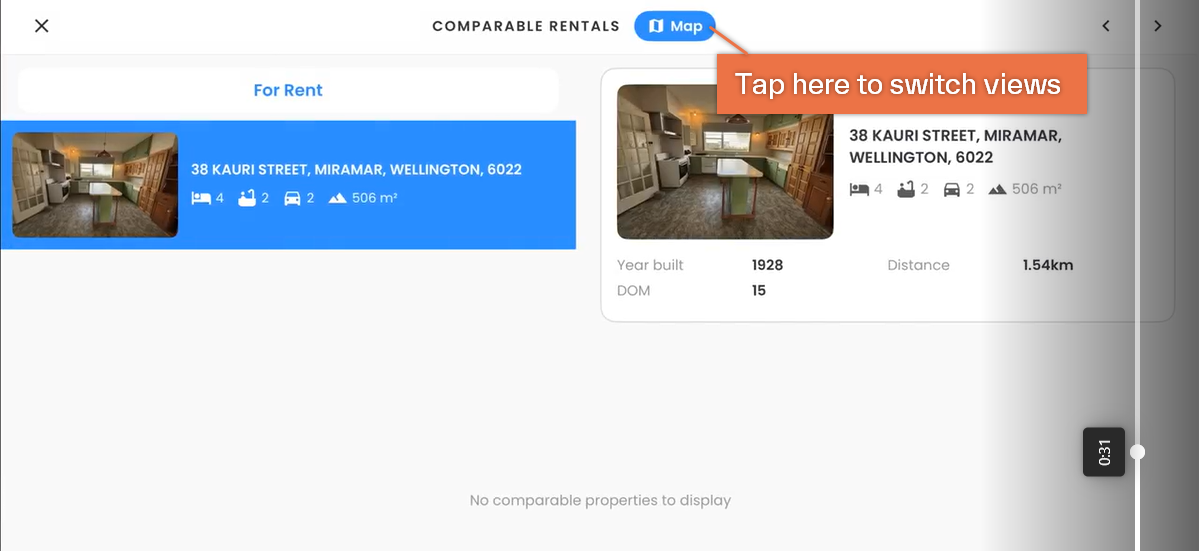
Task: Go to next property with right chevron
Action: pos(1158,26)
